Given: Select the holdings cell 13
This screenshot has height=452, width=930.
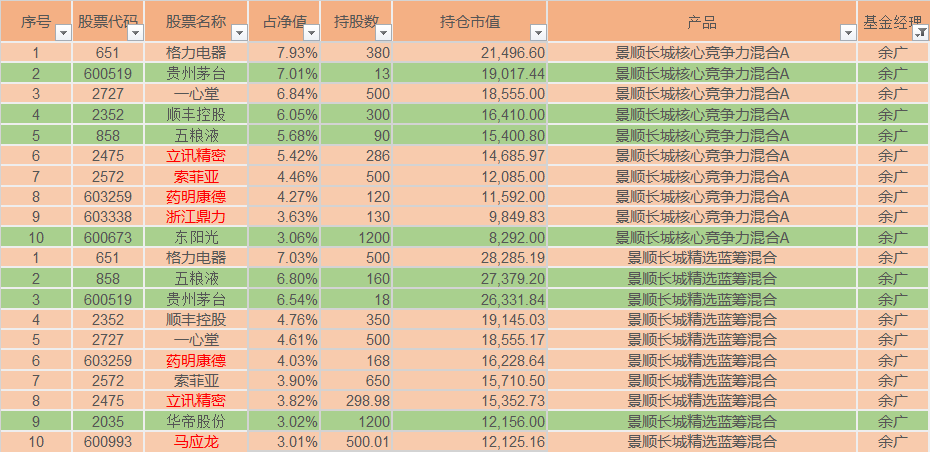Looking at the screenshot, I should click(356, 73).
